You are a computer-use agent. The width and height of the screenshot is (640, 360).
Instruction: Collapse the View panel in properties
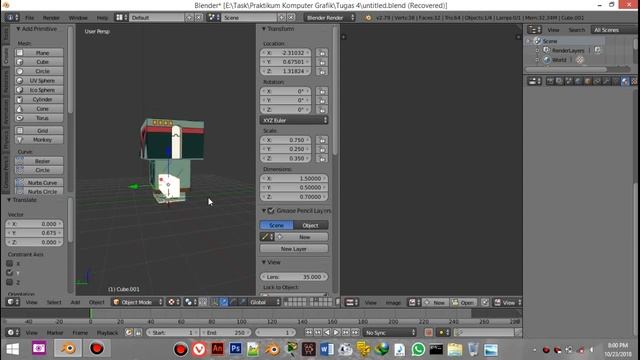click(264, 262)
